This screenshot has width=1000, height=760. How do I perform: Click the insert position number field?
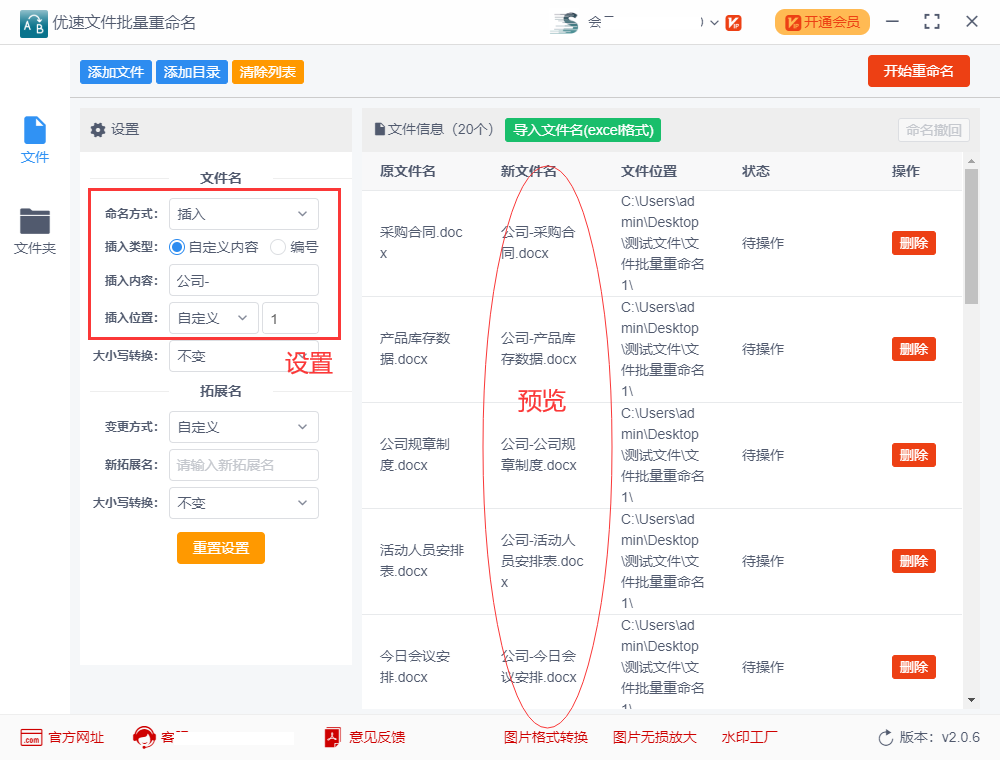pyautogui.click(x=290, y=318)
